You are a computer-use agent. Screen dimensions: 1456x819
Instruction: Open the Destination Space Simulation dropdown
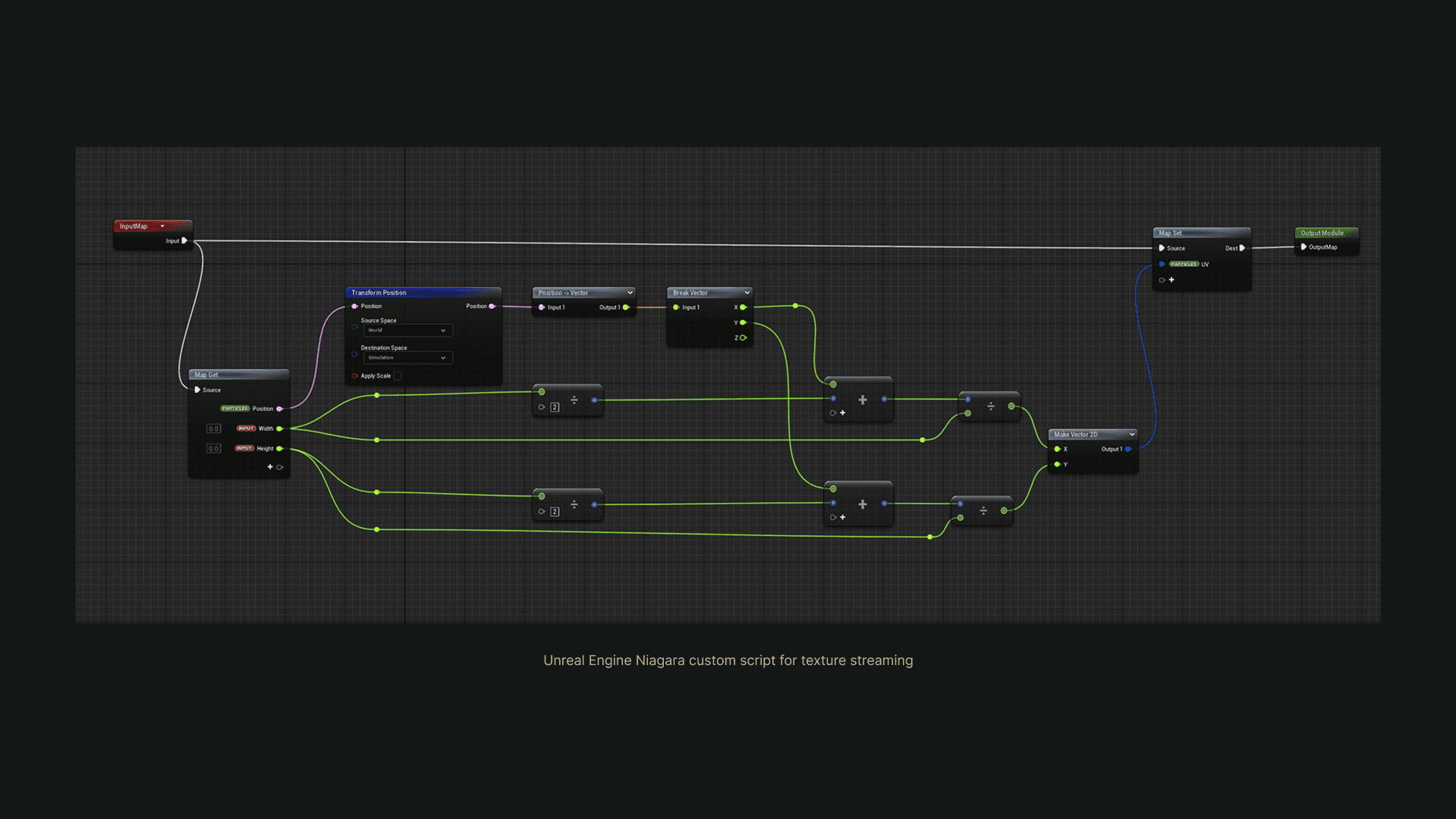point(407,358)
